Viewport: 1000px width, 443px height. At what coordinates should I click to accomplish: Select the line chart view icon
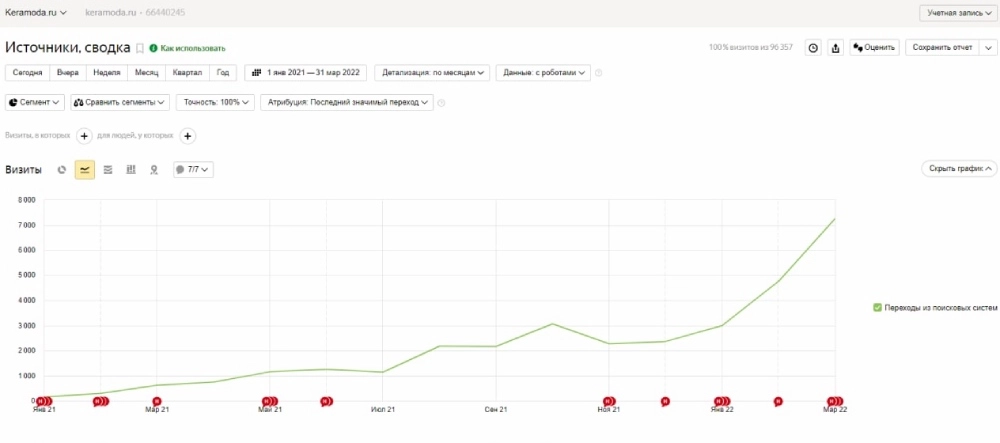85,170
